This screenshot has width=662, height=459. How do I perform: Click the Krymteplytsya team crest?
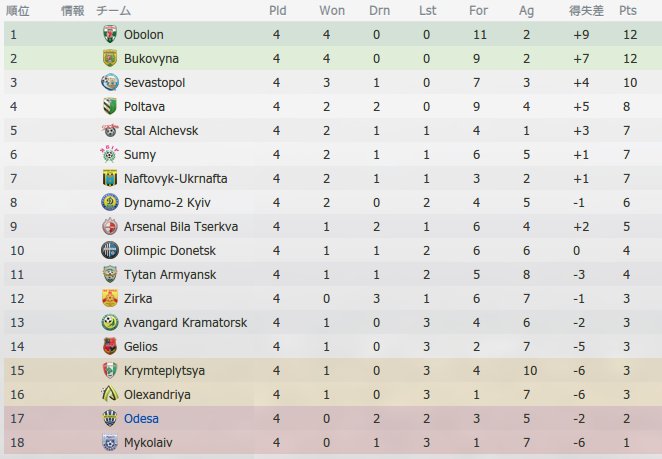tap(110, 370)
